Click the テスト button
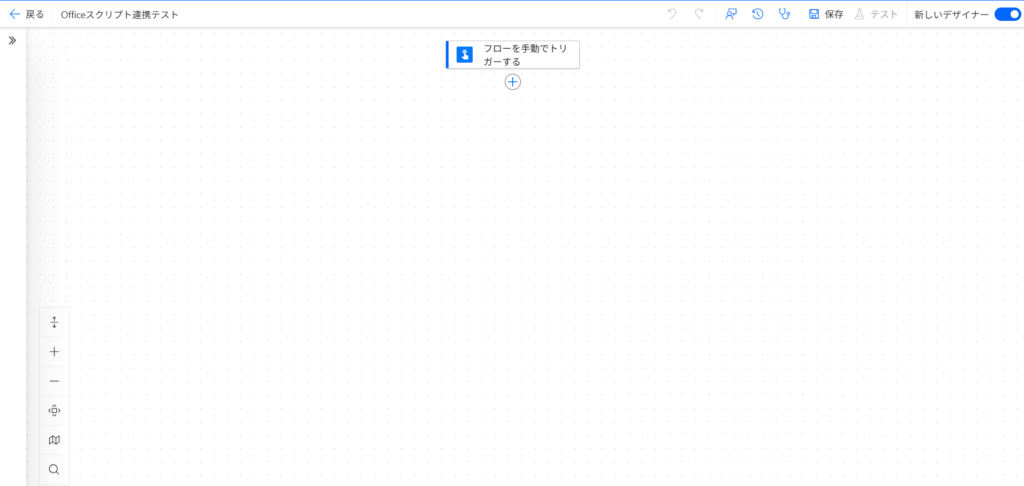The height and width of the screenshot is (486, 1024). coord(876,14)
